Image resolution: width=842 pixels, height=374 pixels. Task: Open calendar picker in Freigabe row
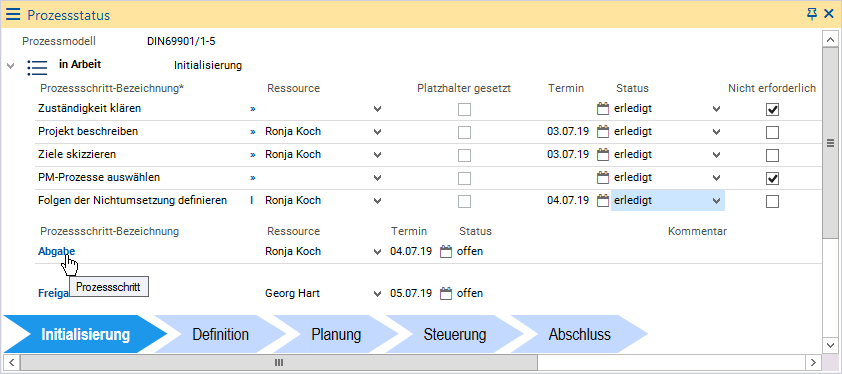(x=446, y=293)
